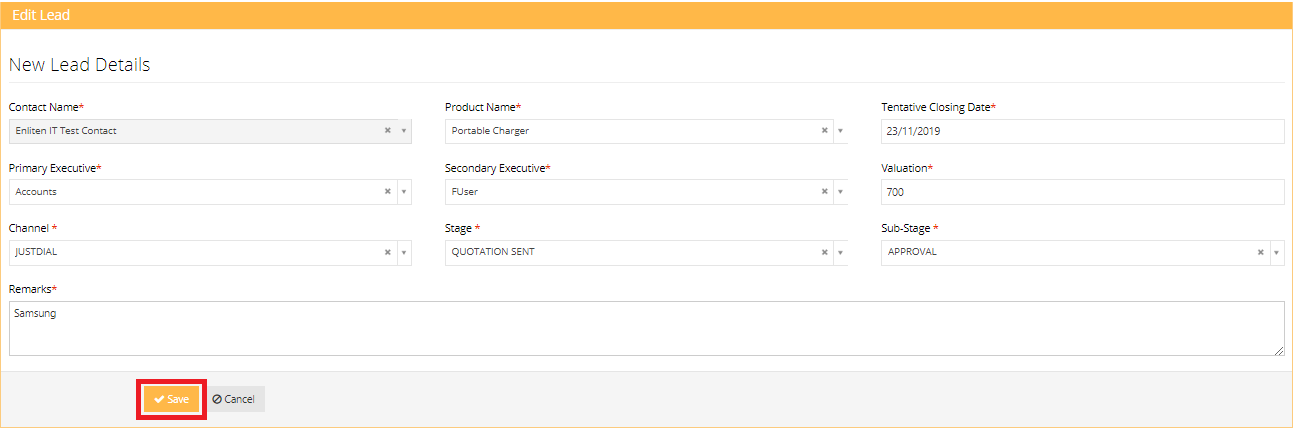This screenshot has width=1295, height=430.
Task: Save the lead details
Action: 171,399
